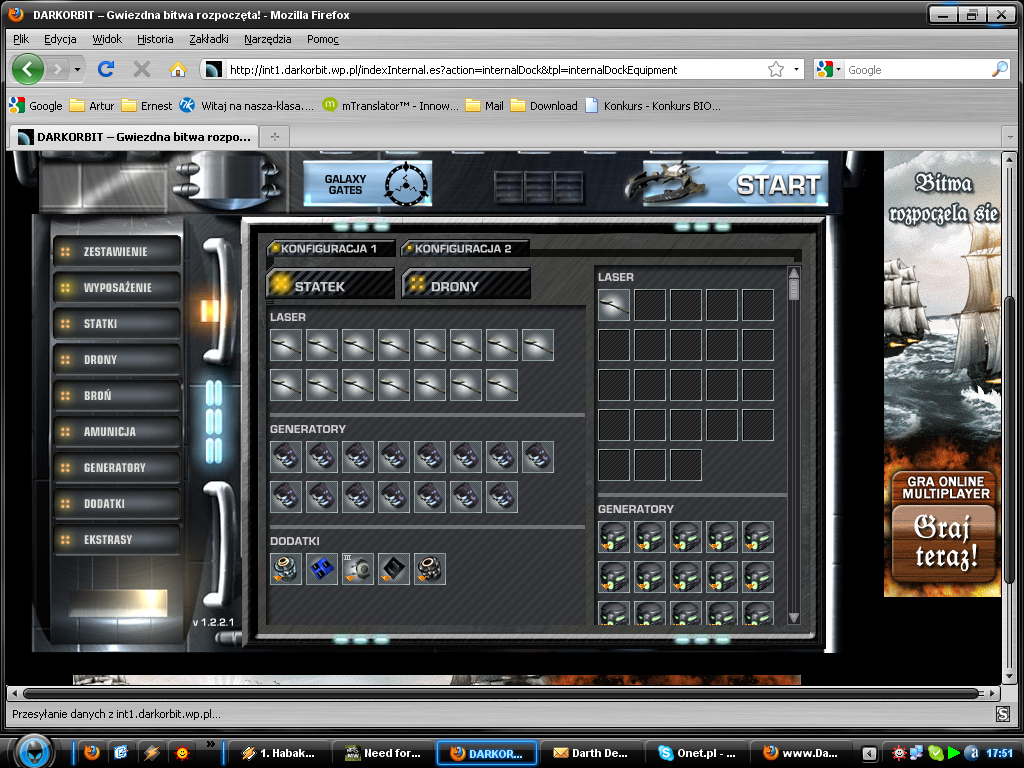Open the Zakładki menu
This screenshot has height=768, width=1024.
coord(209,39)
